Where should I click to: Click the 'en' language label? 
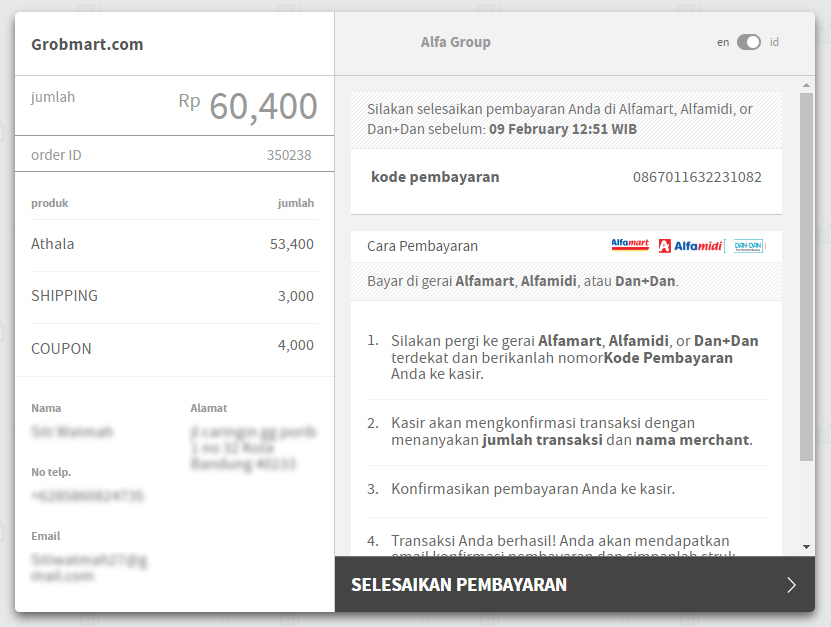pyautogui.click(x=723, y=42)
